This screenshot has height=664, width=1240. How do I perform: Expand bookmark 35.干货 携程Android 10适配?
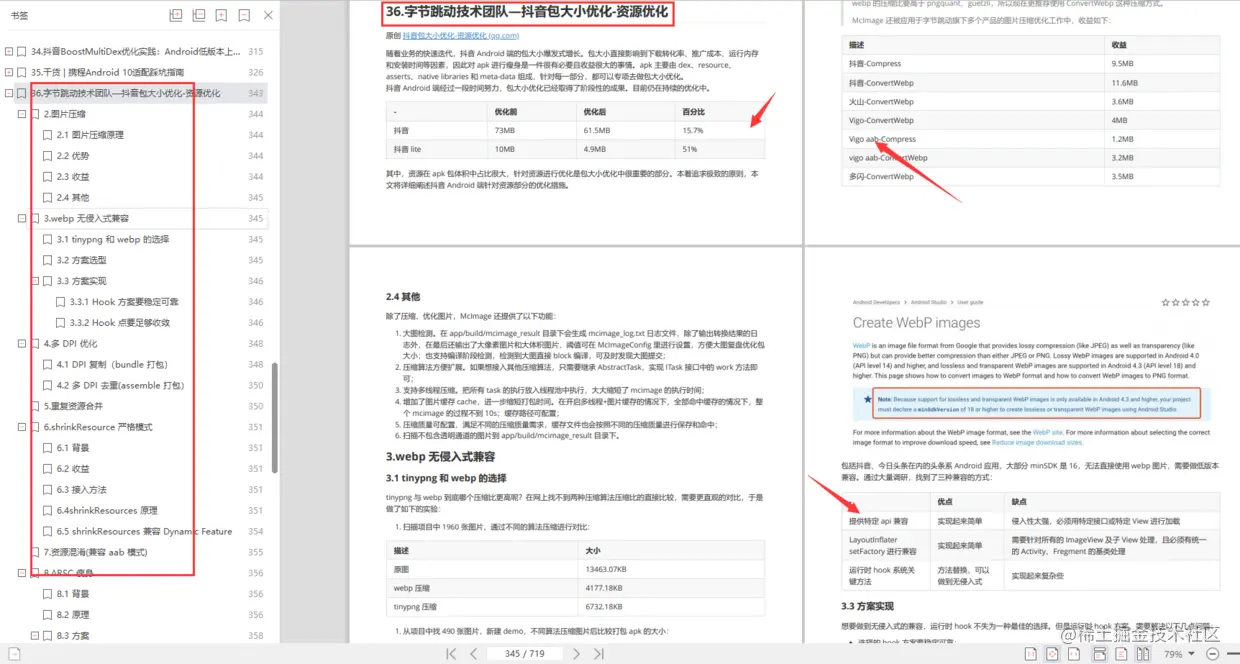(x=9, y=72)
